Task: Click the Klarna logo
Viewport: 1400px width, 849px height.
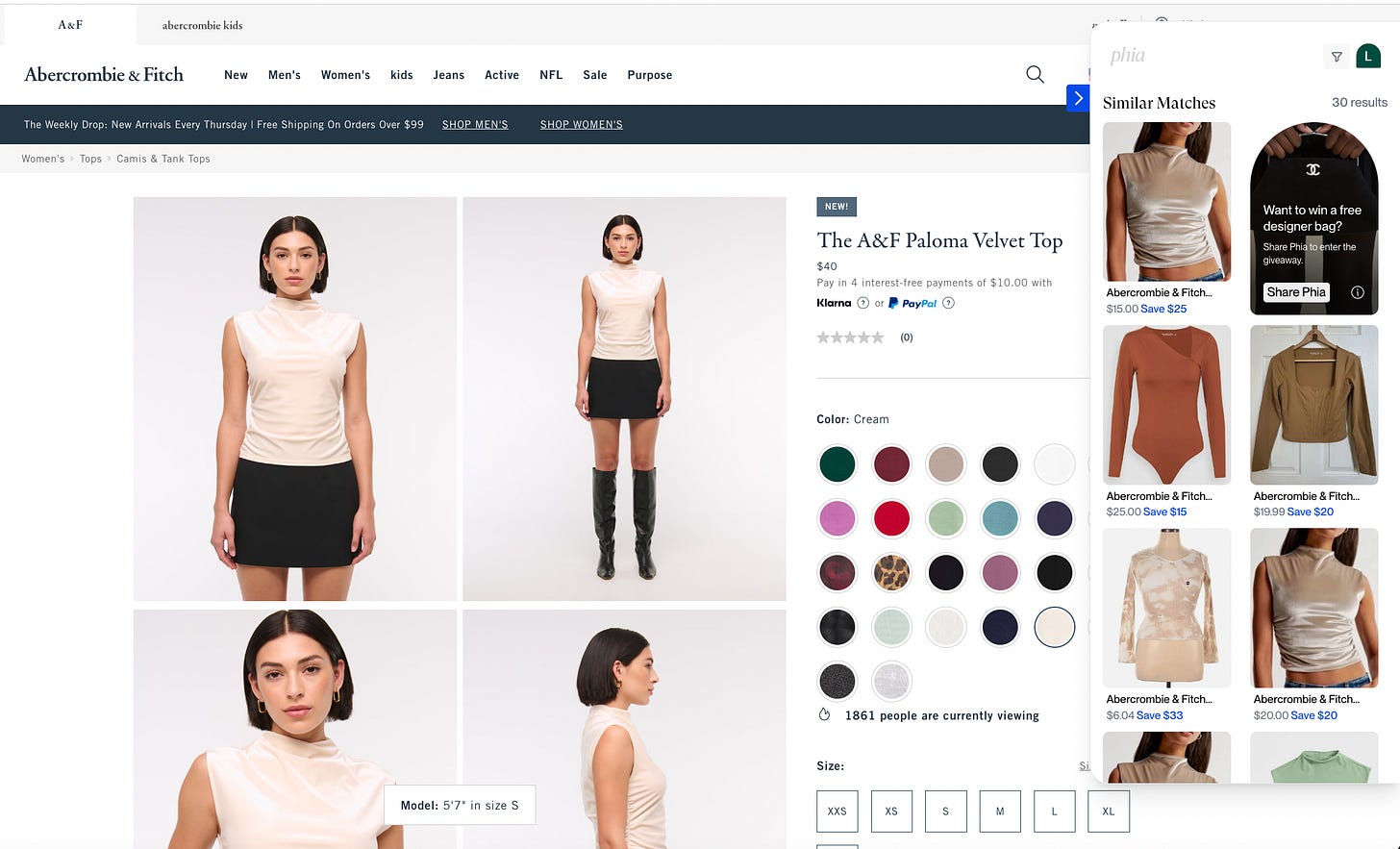Action: click(834, 303)
